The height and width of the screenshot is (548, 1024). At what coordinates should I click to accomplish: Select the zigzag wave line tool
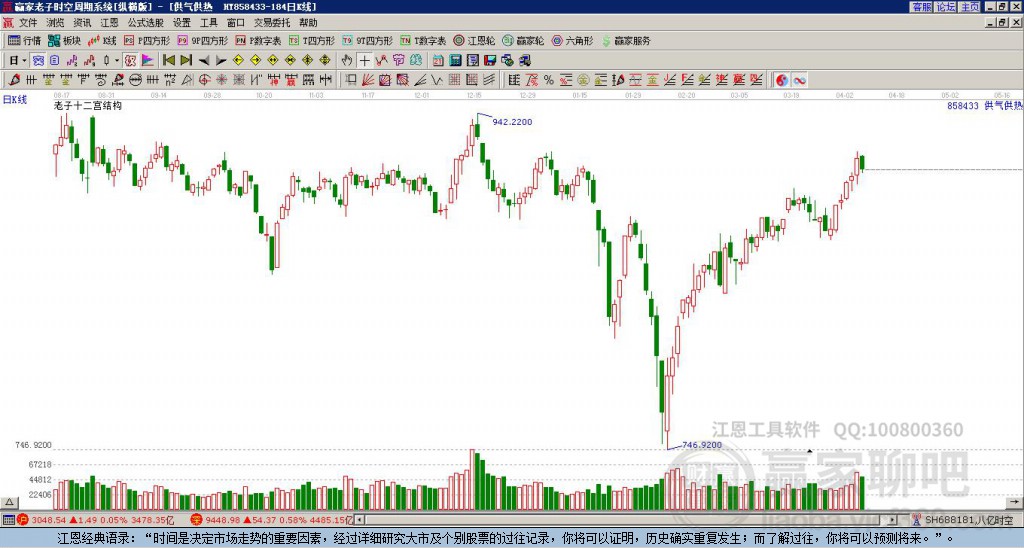[437, 80]
